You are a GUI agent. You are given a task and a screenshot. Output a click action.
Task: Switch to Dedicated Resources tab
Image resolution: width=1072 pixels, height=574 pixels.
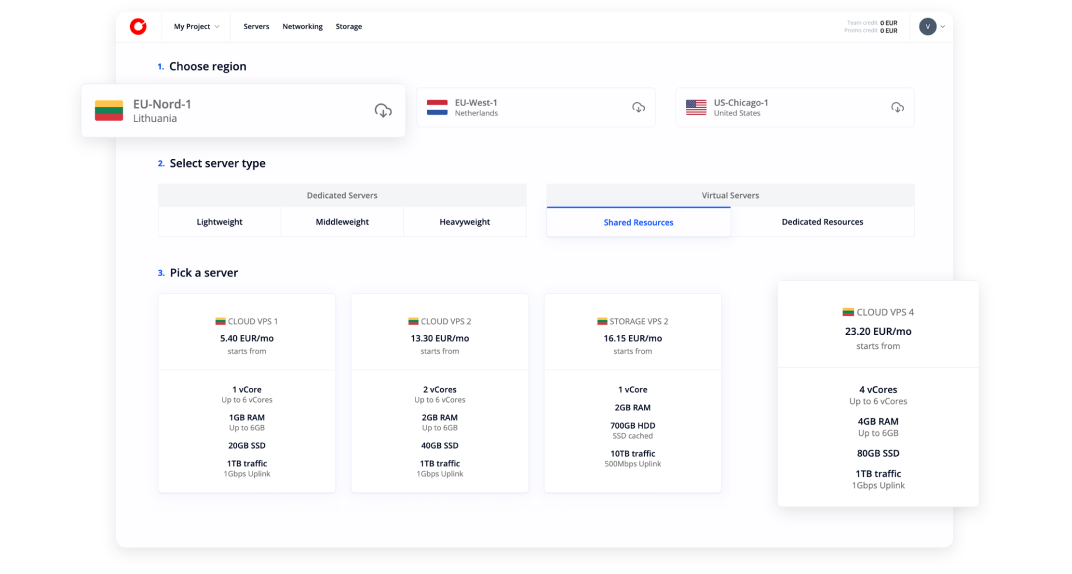pyautogui.click(x=822, y=222)
